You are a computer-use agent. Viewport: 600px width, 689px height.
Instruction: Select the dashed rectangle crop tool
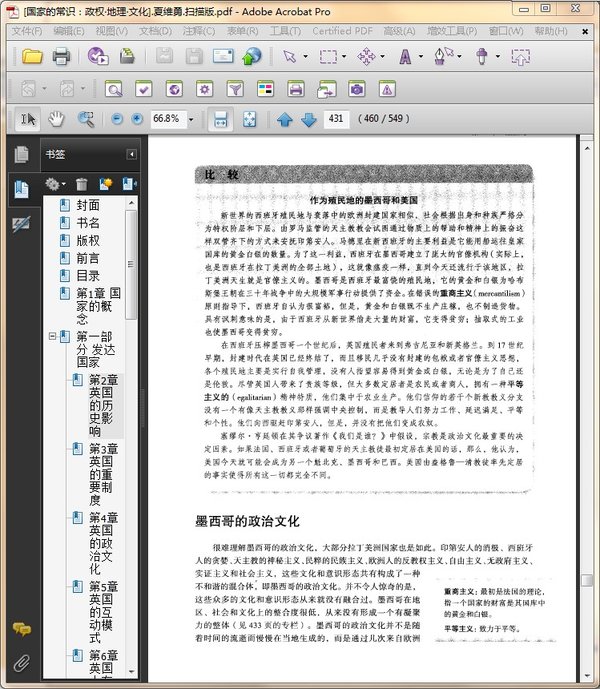[328, 56]
